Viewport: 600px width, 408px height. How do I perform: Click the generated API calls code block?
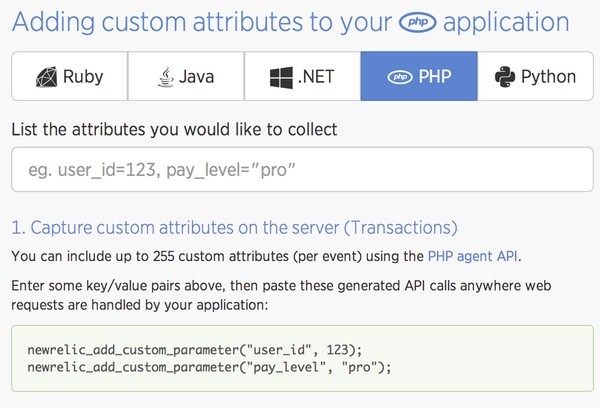[302, 358]
